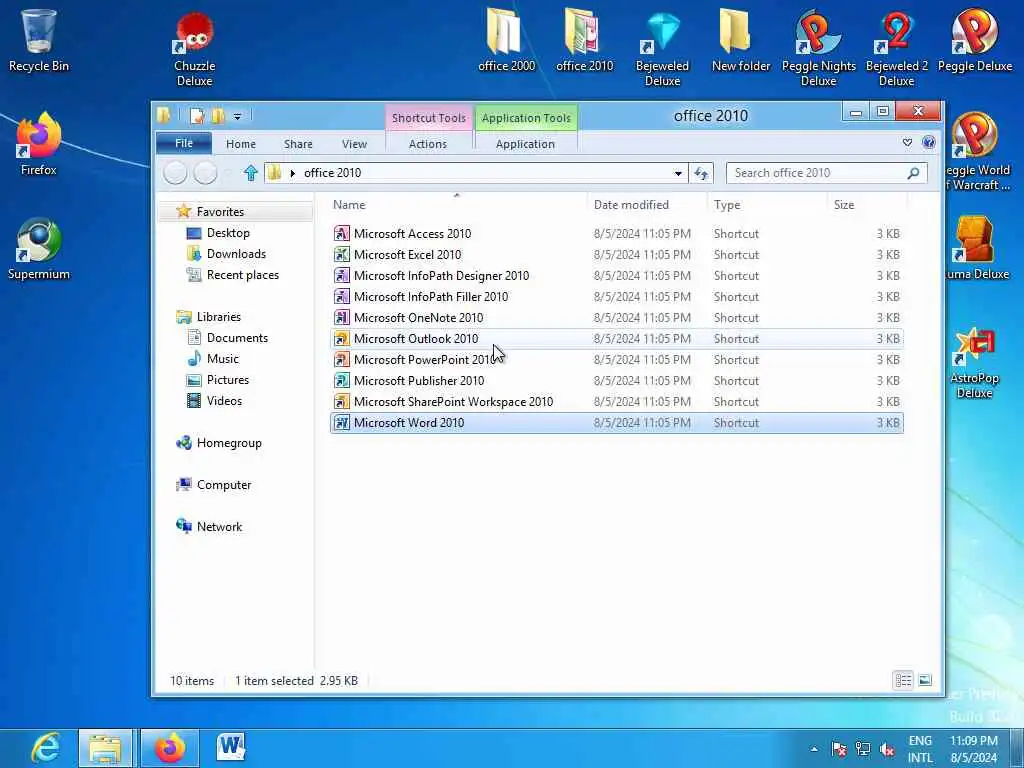Select Microsoft InfoPath Designer 2010 icon
This screenshot has height=768, width=1024.
(x=342, y=275)
